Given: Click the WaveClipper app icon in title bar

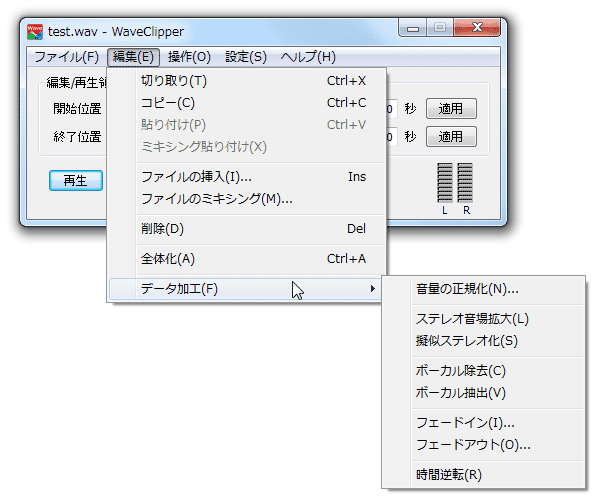Looking at the screenshot, I should [35, 32].
